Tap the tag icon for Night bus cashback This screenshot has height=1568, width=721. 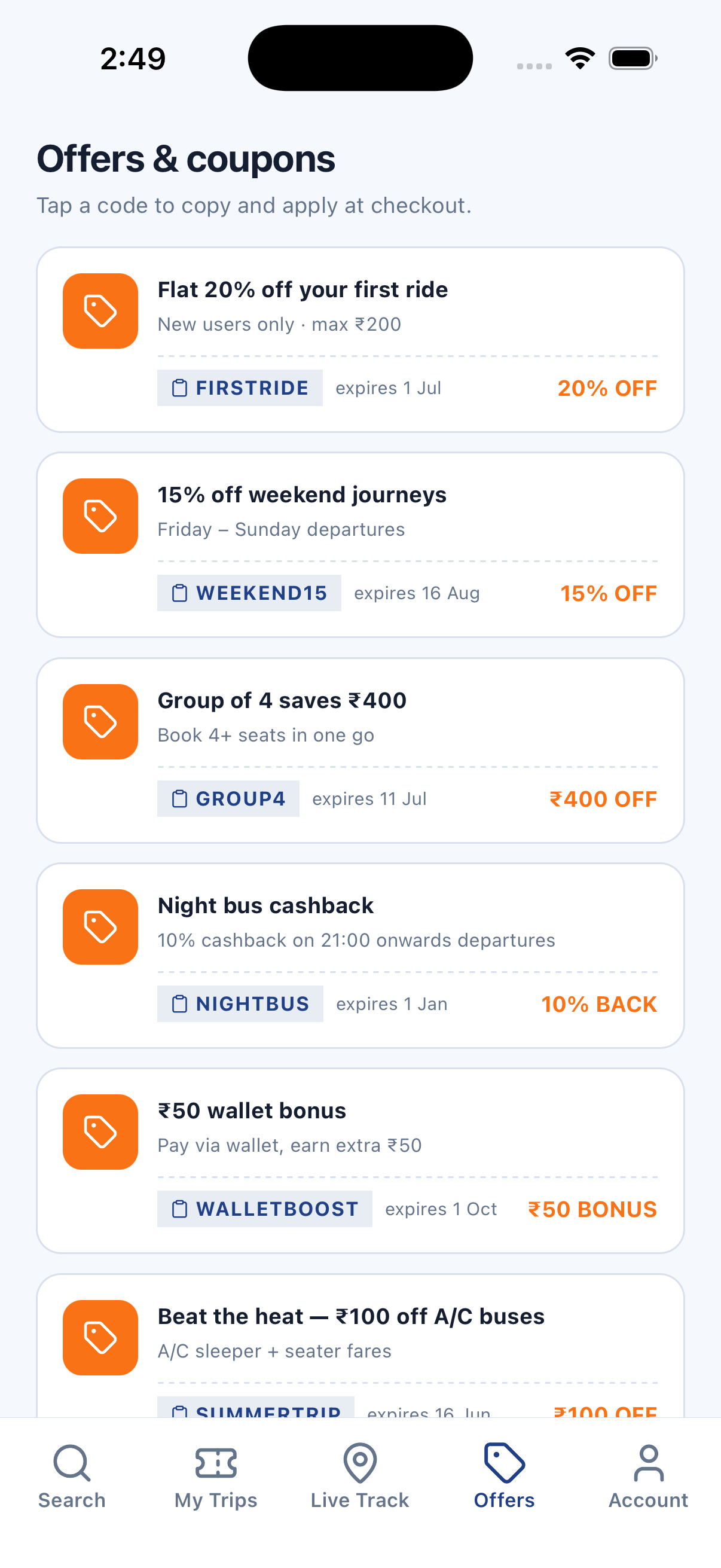100,927
